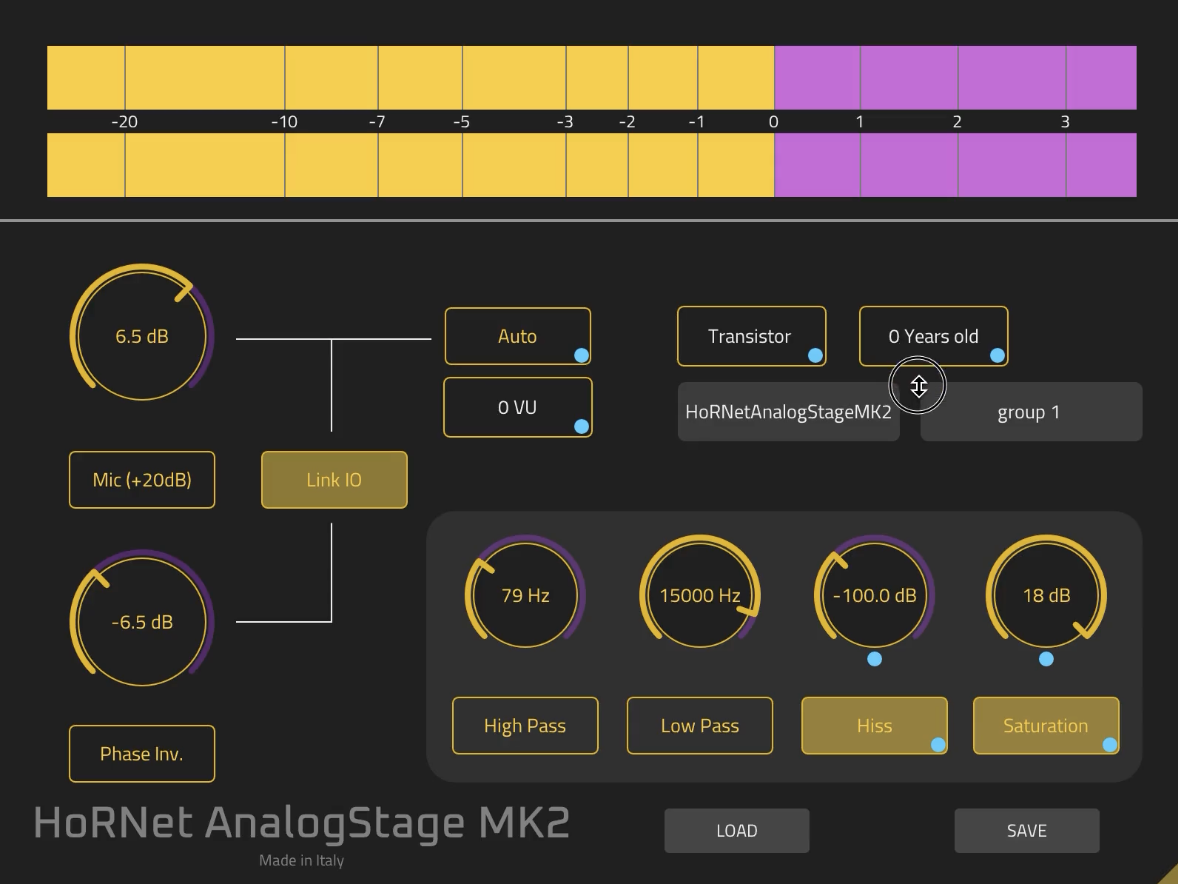
Task: Click the blue dot below the 18 dB knob
Action: tap(1046, 659)
